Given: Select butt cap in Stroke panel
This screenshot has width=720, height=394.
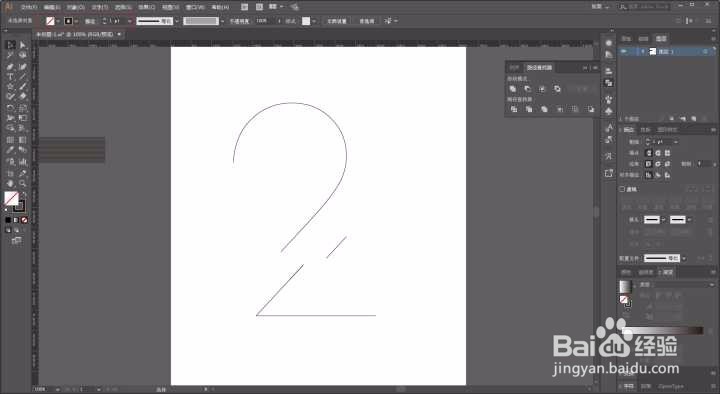Looking at the screenshot, I should (x=649, y=152).
